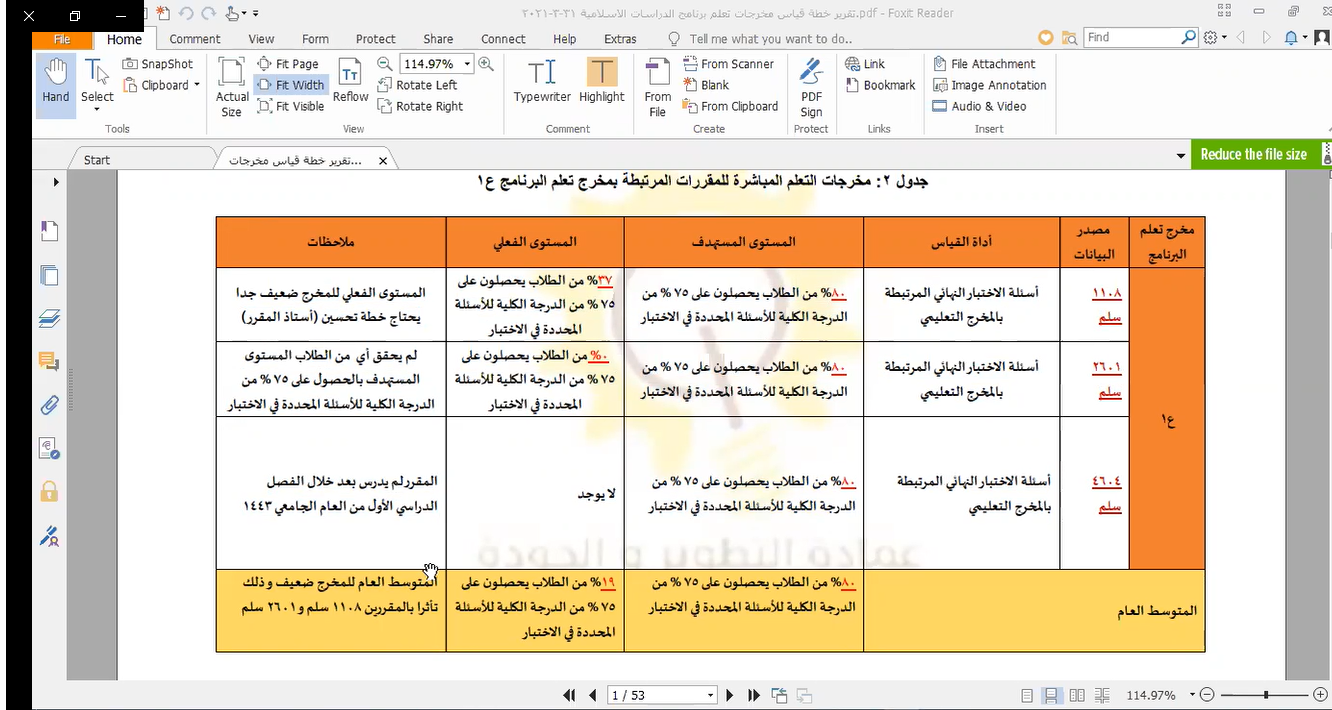Enable the Reflow view
Viewport: 1332px width, 710px height.
click(350, 81)
